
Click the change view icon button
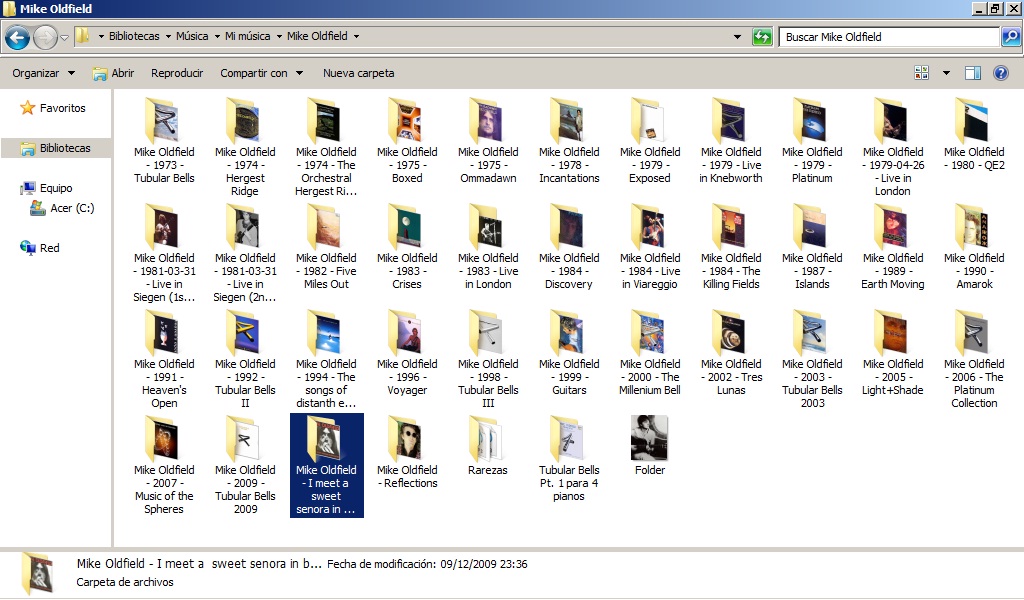tap(921, 73)
